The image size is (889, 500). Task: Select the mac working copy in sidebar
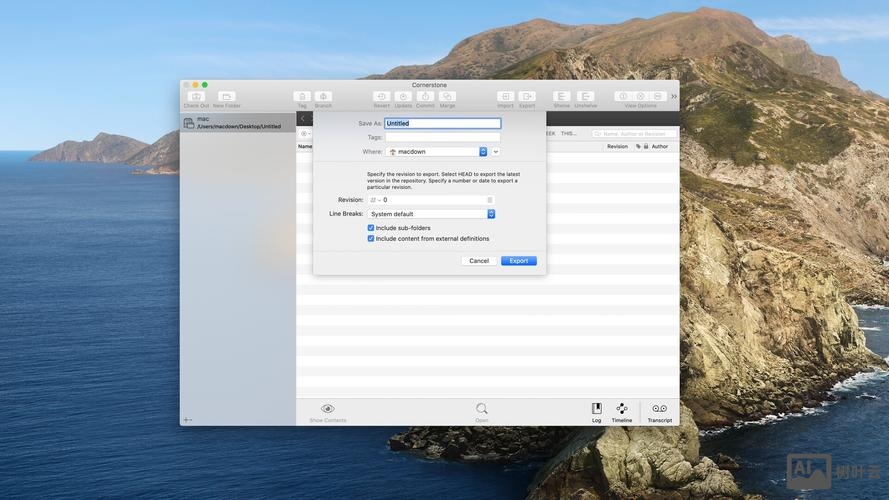pos(238,122)
